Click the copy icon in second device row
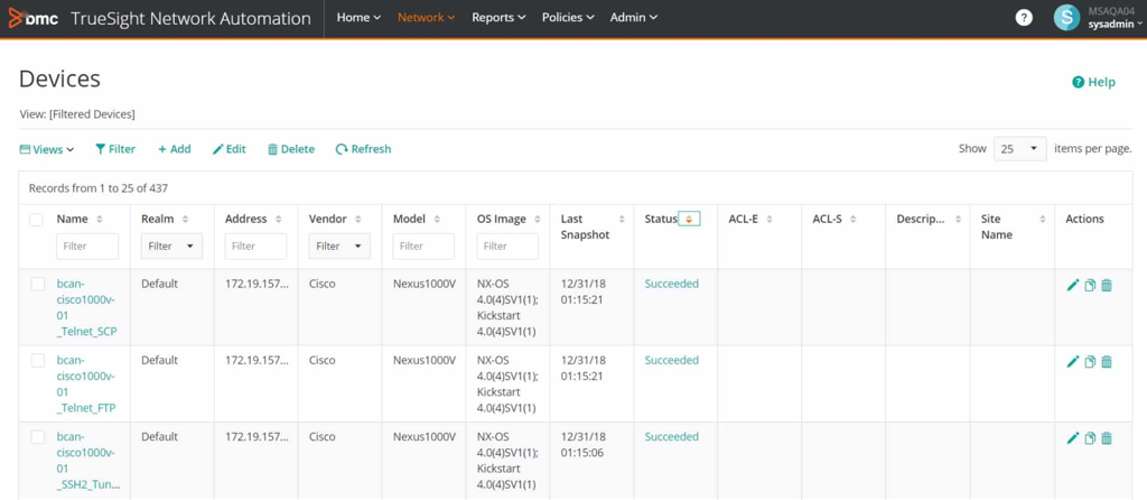Viewport: 1147px width, 500px height. [x=1090, y=362]
